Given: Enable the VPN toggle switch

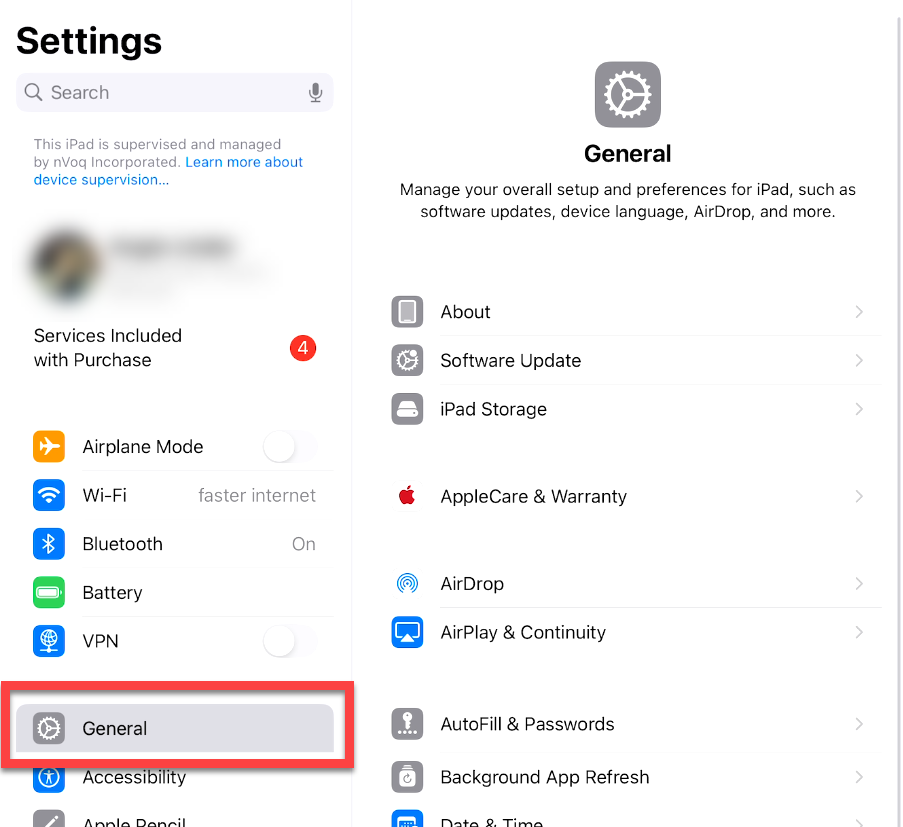Looking at the screenshot, I should (289, 641).
